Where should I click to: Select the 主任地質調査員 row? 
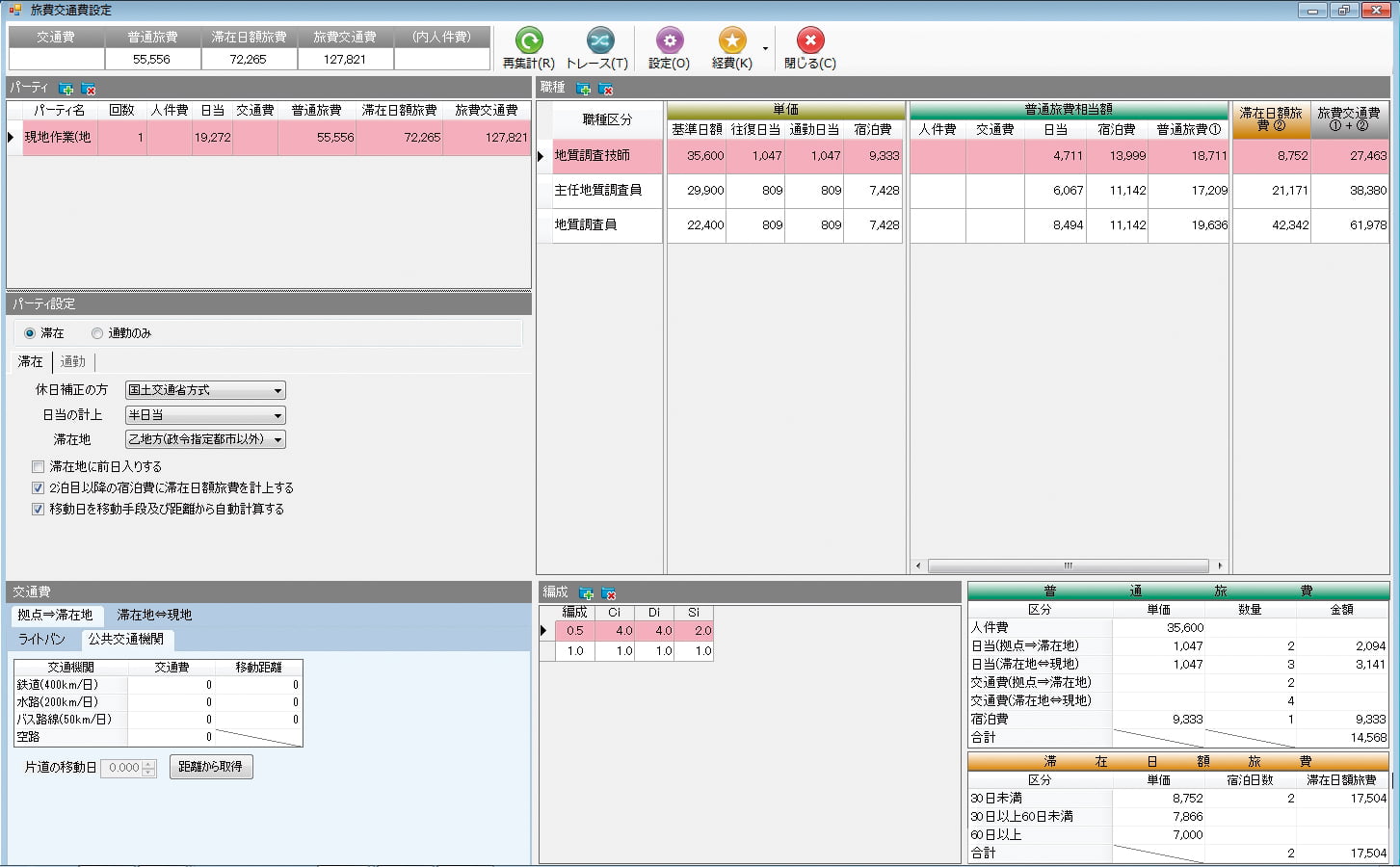coord(598,191)
